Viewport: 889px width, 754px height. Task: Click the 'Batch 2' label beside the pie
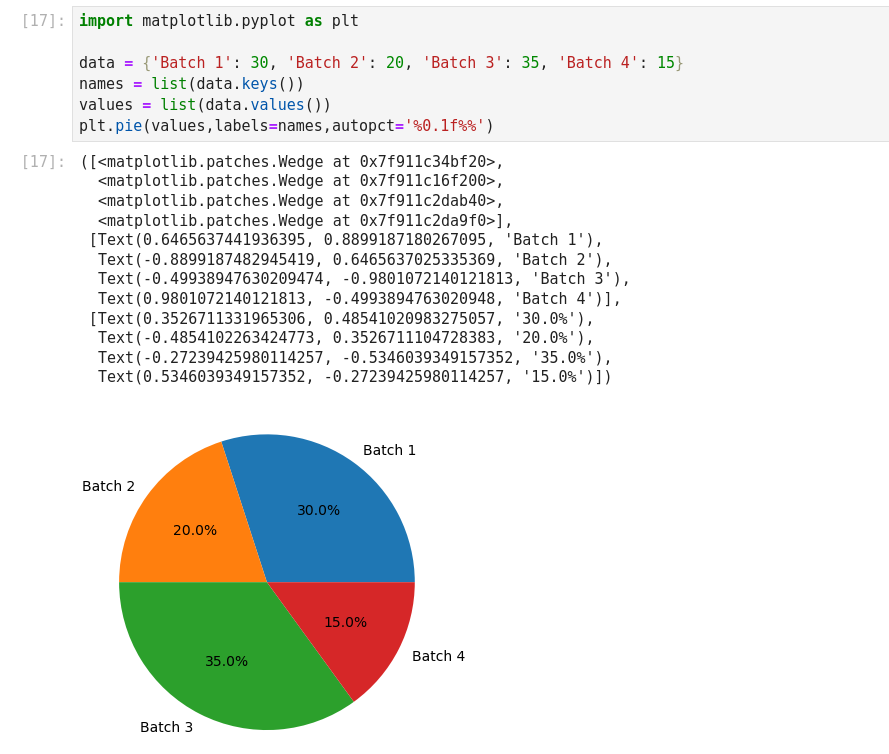click(x=108, y=487)
